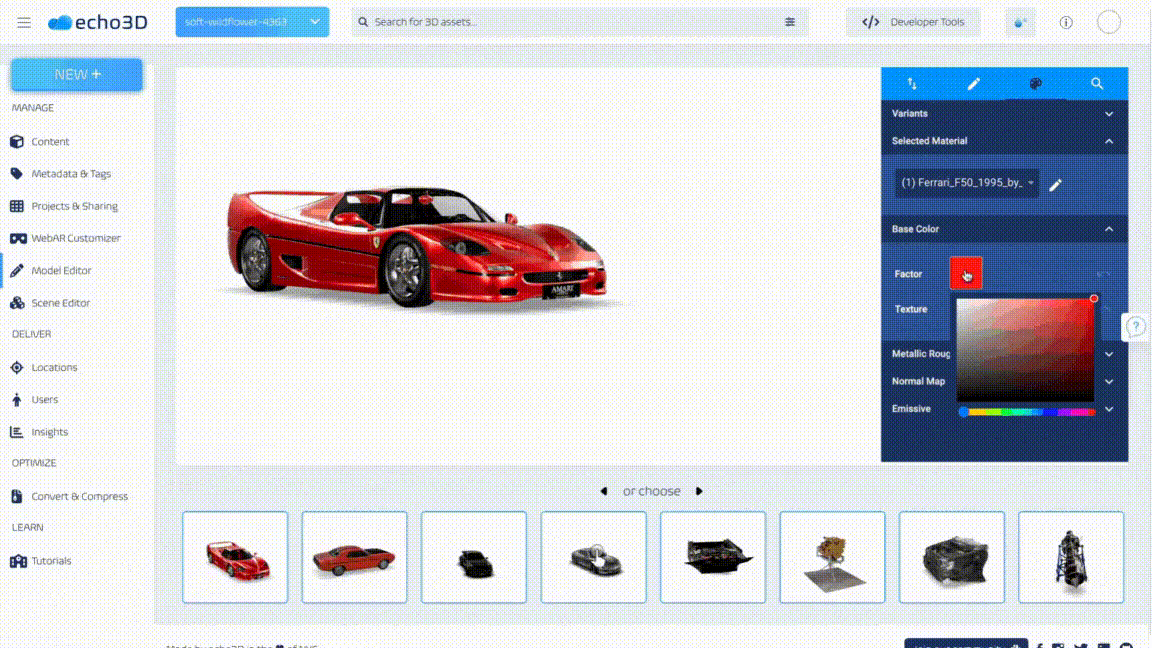Viewport: 1152px width, 648px height.
Task: Click the NEW + button
Action: 77,75
